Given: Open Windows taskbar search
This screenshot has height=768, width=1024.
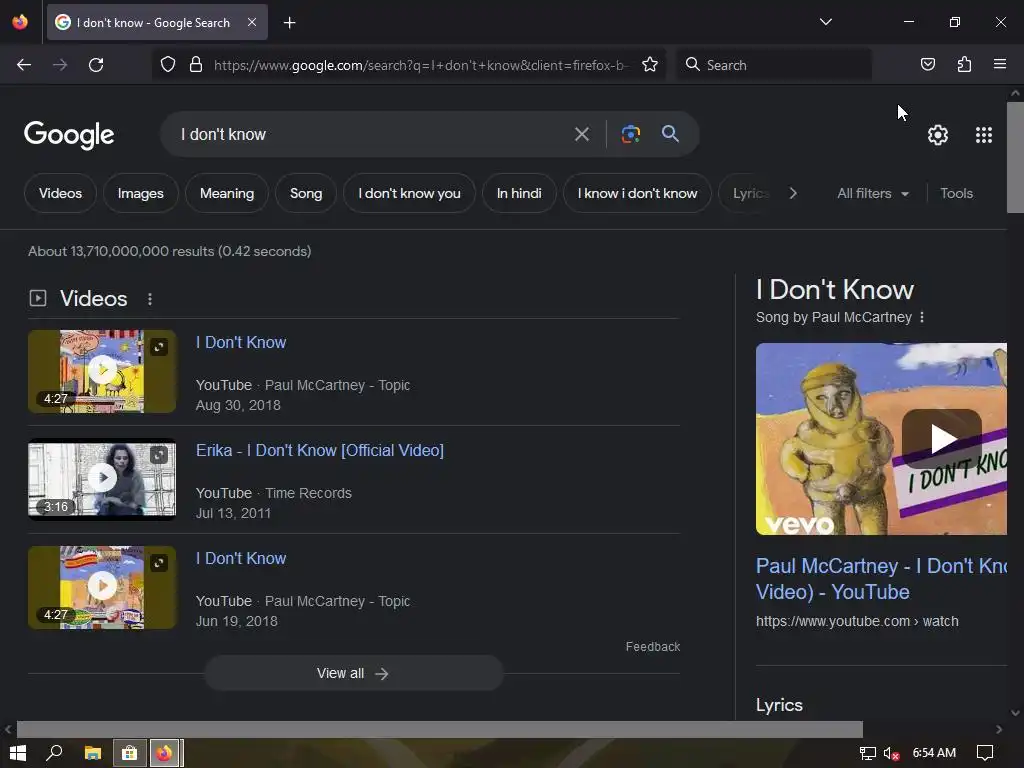Looking at the screenshot, I should (54, 753).
